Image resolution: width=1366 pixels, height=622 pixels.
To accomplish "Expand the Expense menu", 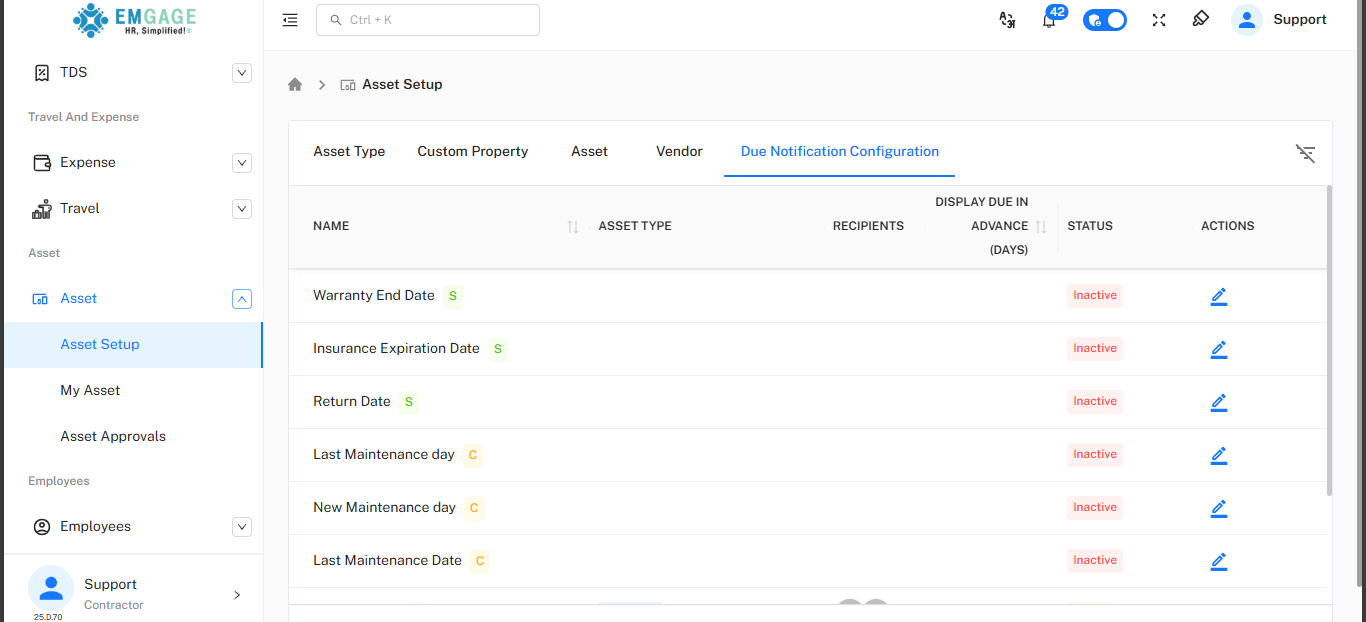I will [241, 163].
